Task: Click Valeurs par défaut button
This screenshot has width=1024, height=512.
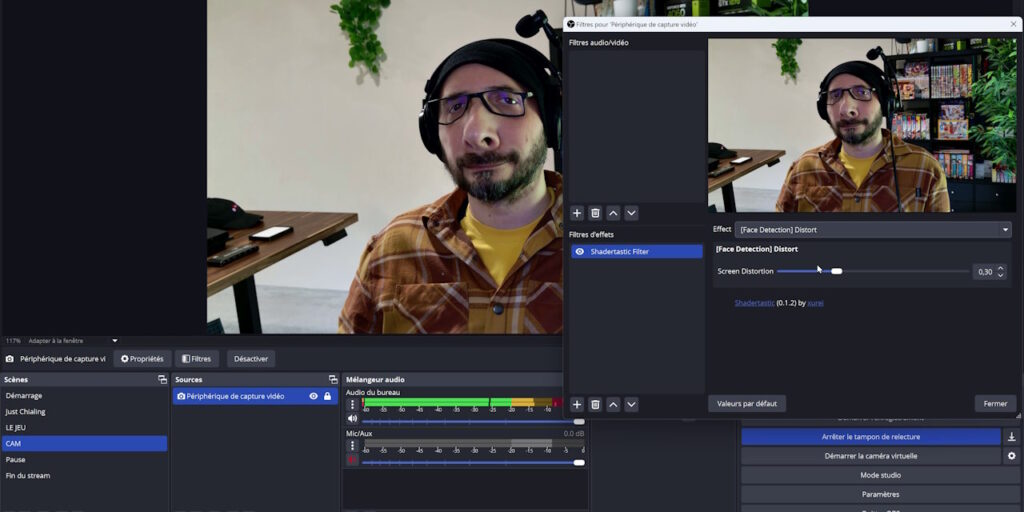Action: 747,404
